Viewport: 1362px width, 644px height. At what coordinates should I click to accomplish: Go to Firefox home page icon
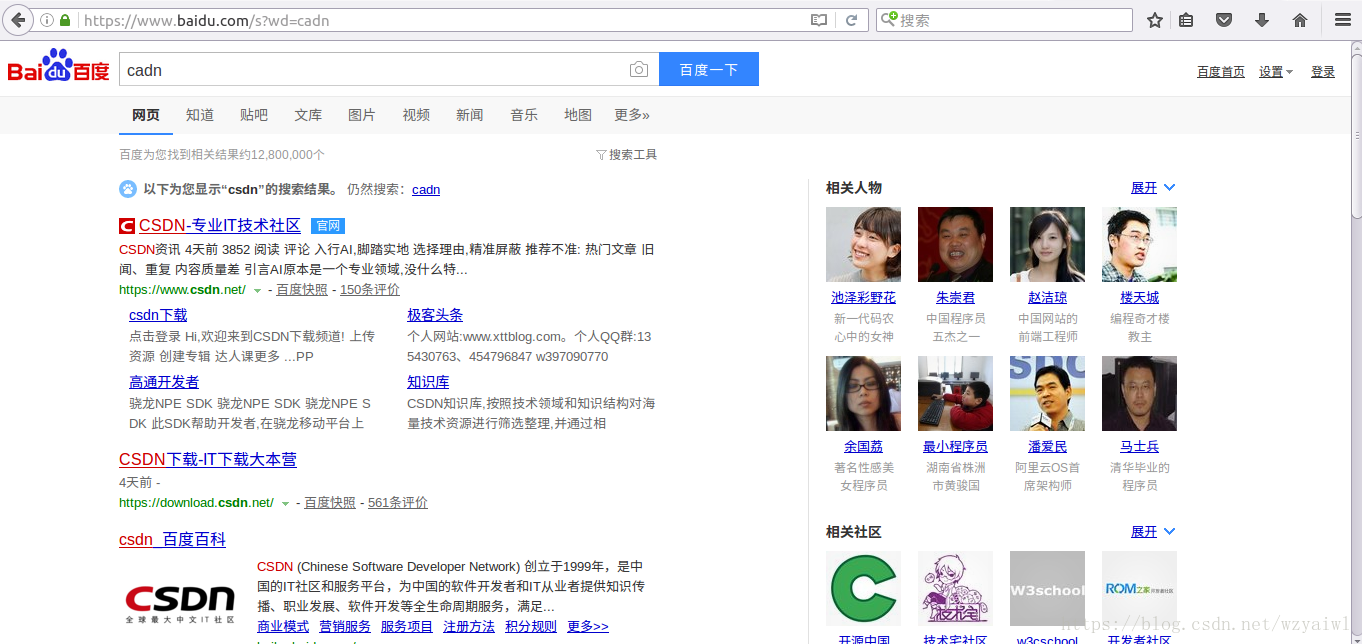click(1300, 20)
